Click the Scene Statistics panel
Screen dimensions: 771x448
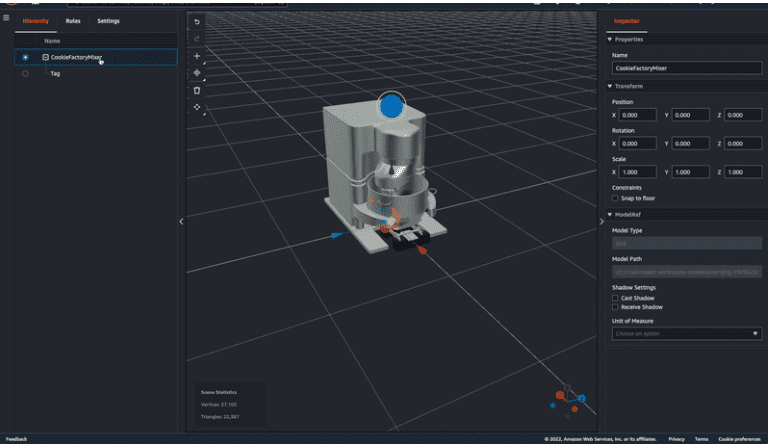click(230, 404)
